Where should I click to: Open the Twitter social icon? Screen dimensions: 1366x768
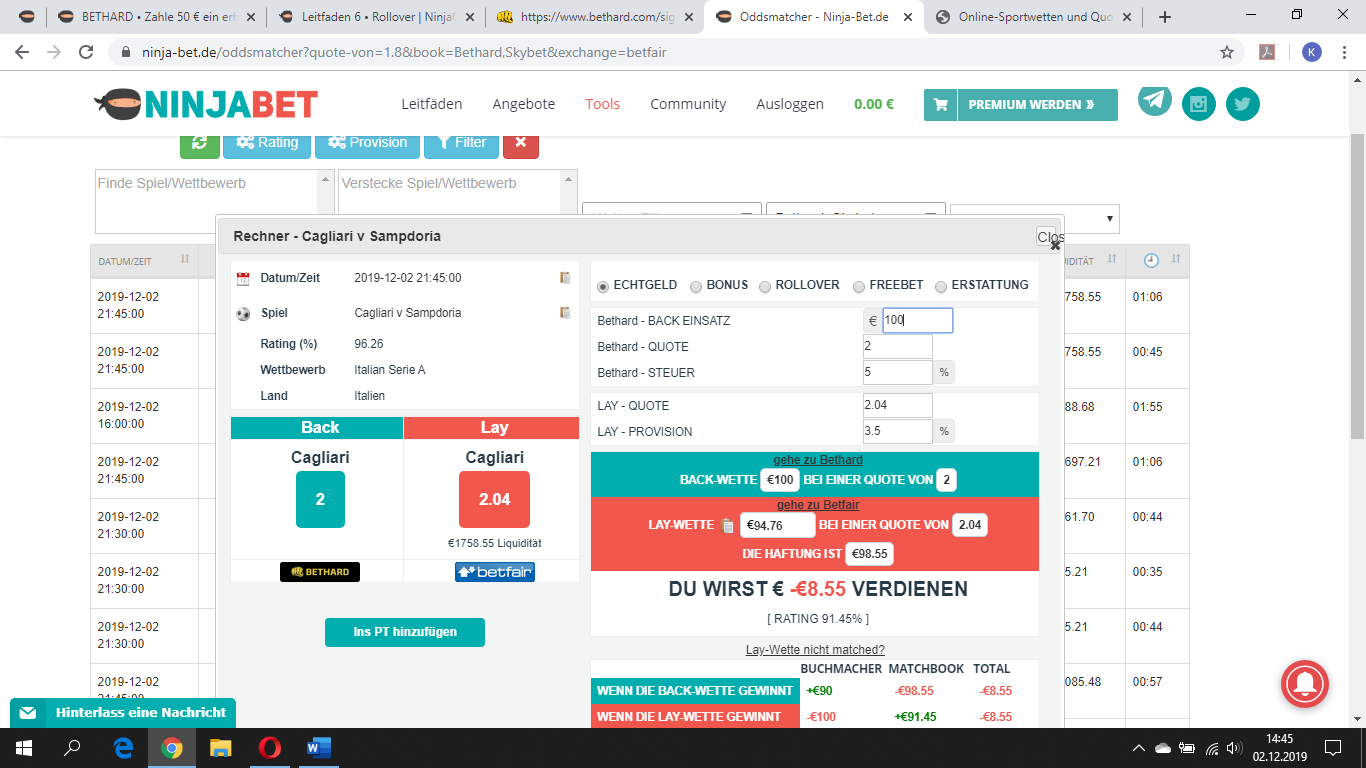[1243, 104]
